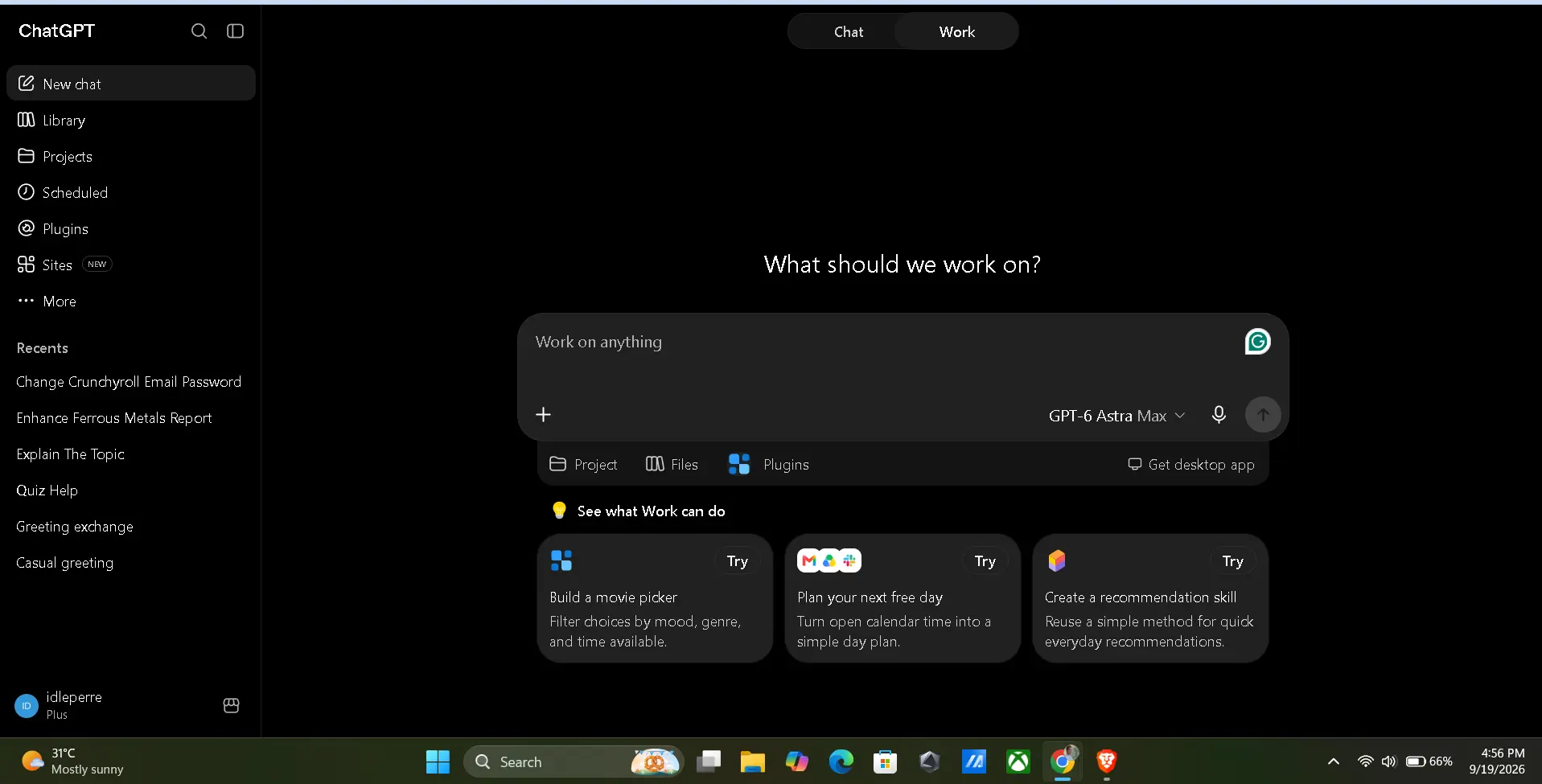Click the Get desktop app link

[x=1191, y=465]
